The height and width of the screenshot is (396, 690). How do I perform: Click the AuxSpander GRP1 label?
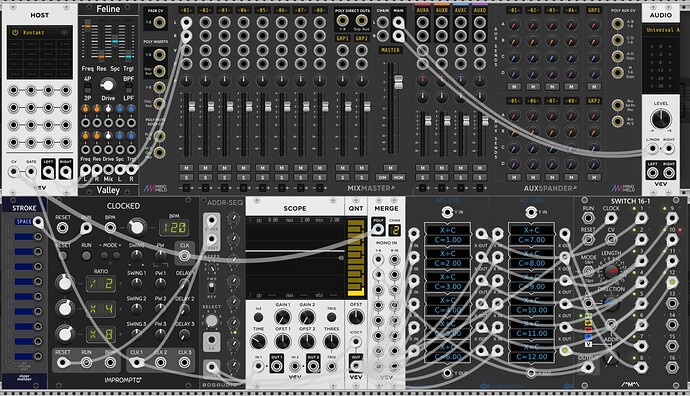pos(594,10)
